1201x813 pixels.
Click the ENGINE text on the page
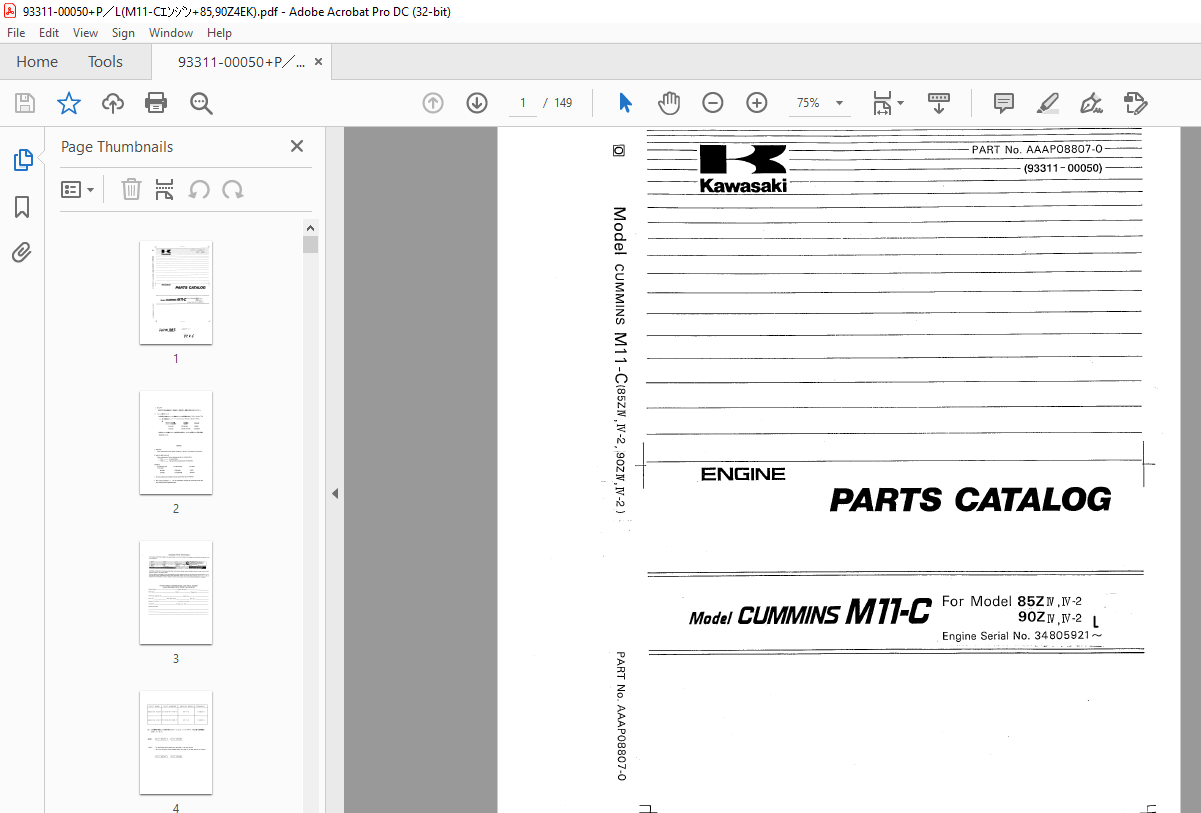(x=743, y=474)
